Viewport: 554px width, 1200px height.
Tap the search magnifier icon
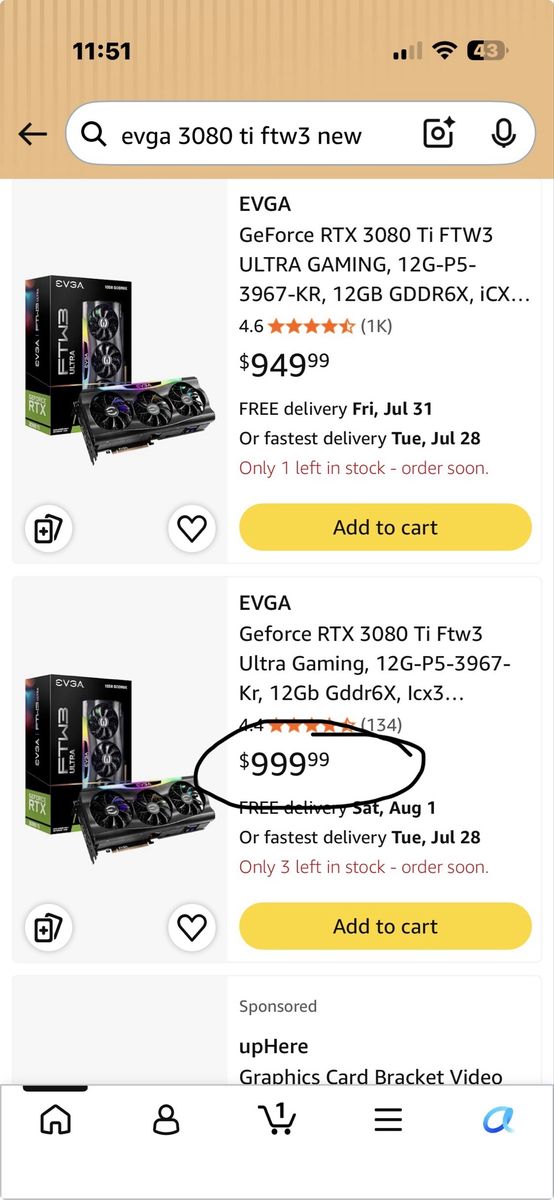(94, 134)
